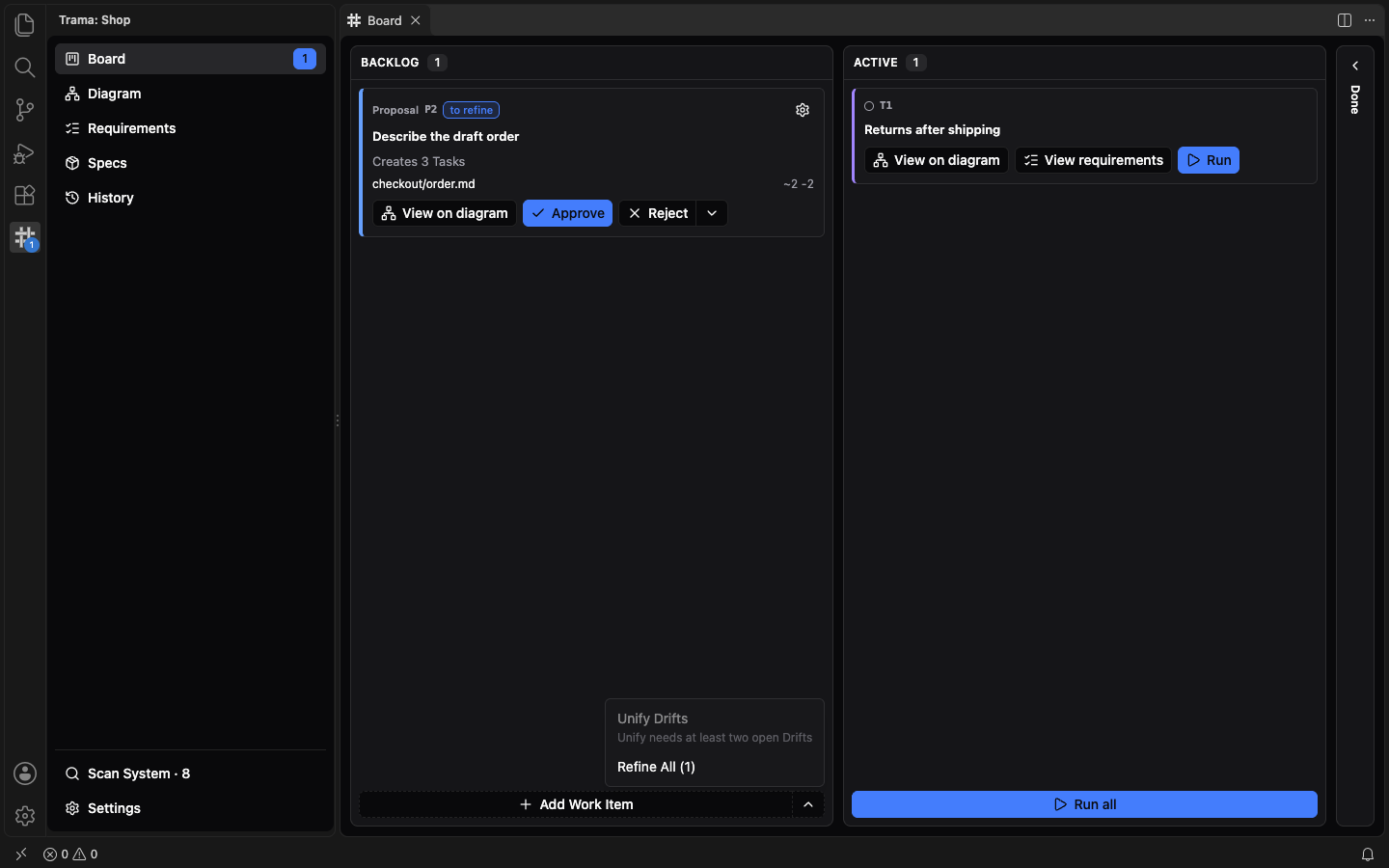Open the Accounts icon

[25, 773]
